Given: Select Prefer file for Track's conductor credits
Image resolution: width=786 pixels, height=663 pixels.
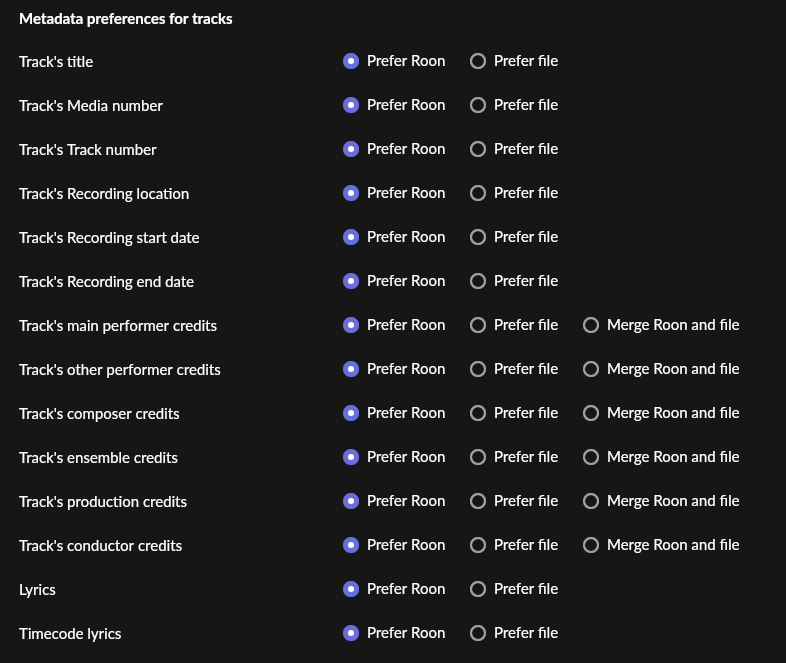Looking at the screenshot, I should tap(478, 545).
